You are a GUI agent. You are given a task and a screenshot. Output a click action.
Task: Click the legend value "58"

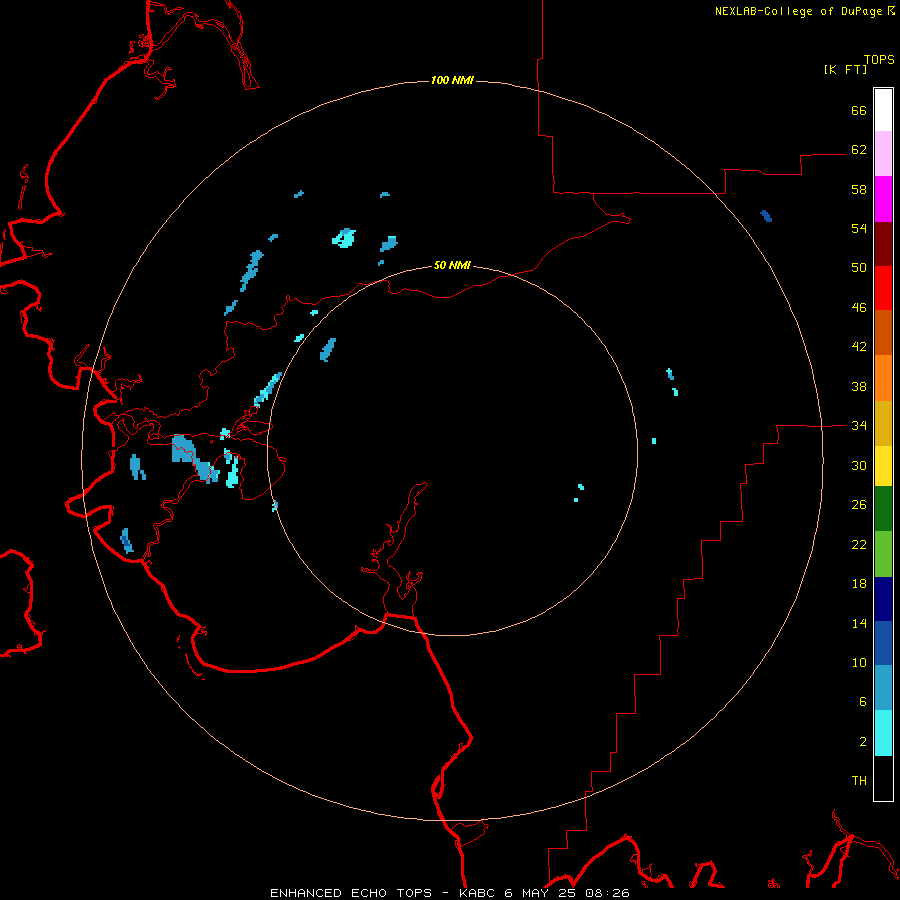pyautogui.click(x=859, y=189)
